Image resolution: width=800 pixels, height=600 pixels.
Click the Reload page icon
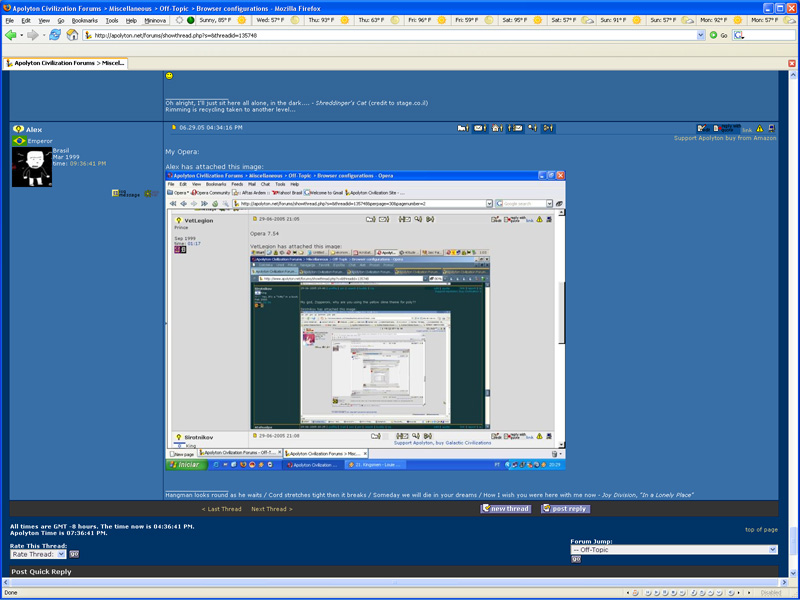(x=54, y=35)
